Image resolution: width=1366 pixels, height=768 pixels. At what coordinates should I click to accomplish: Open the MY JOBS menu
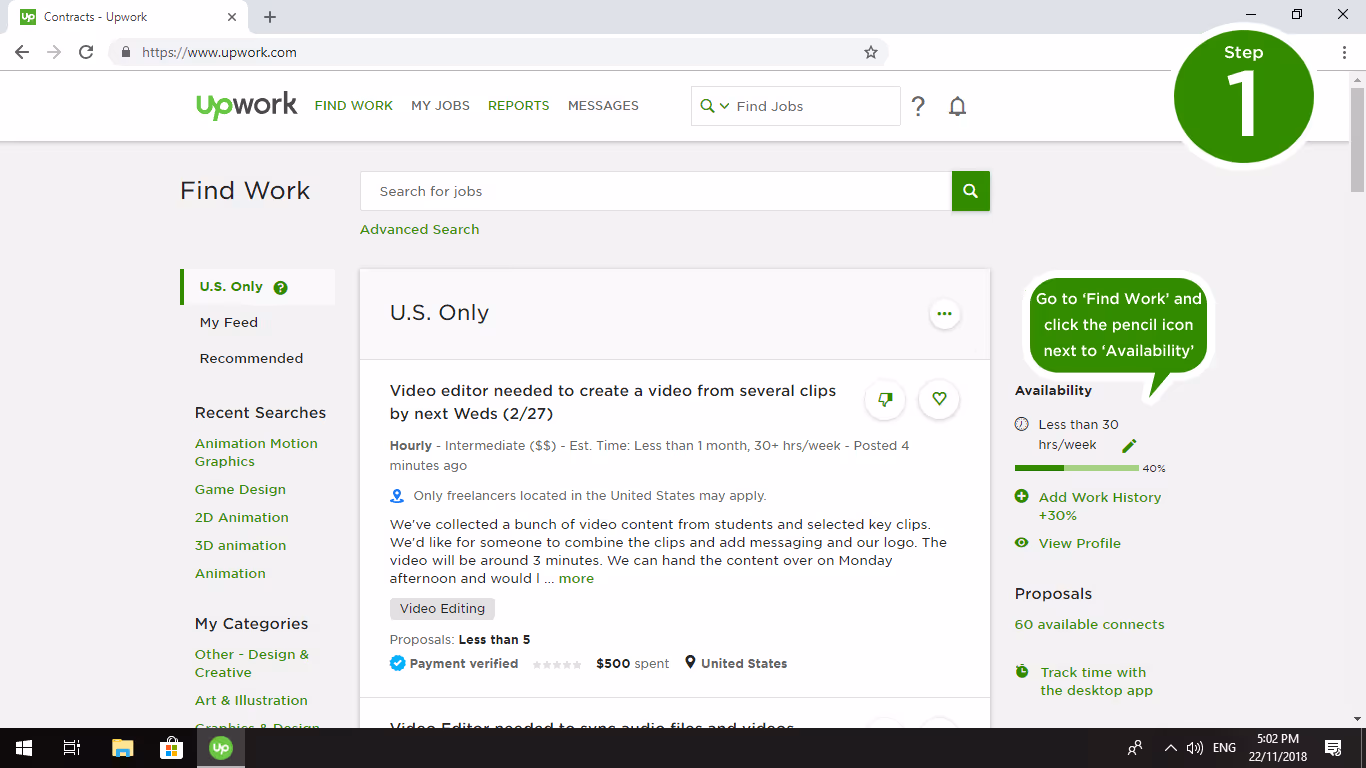[440, 106]
